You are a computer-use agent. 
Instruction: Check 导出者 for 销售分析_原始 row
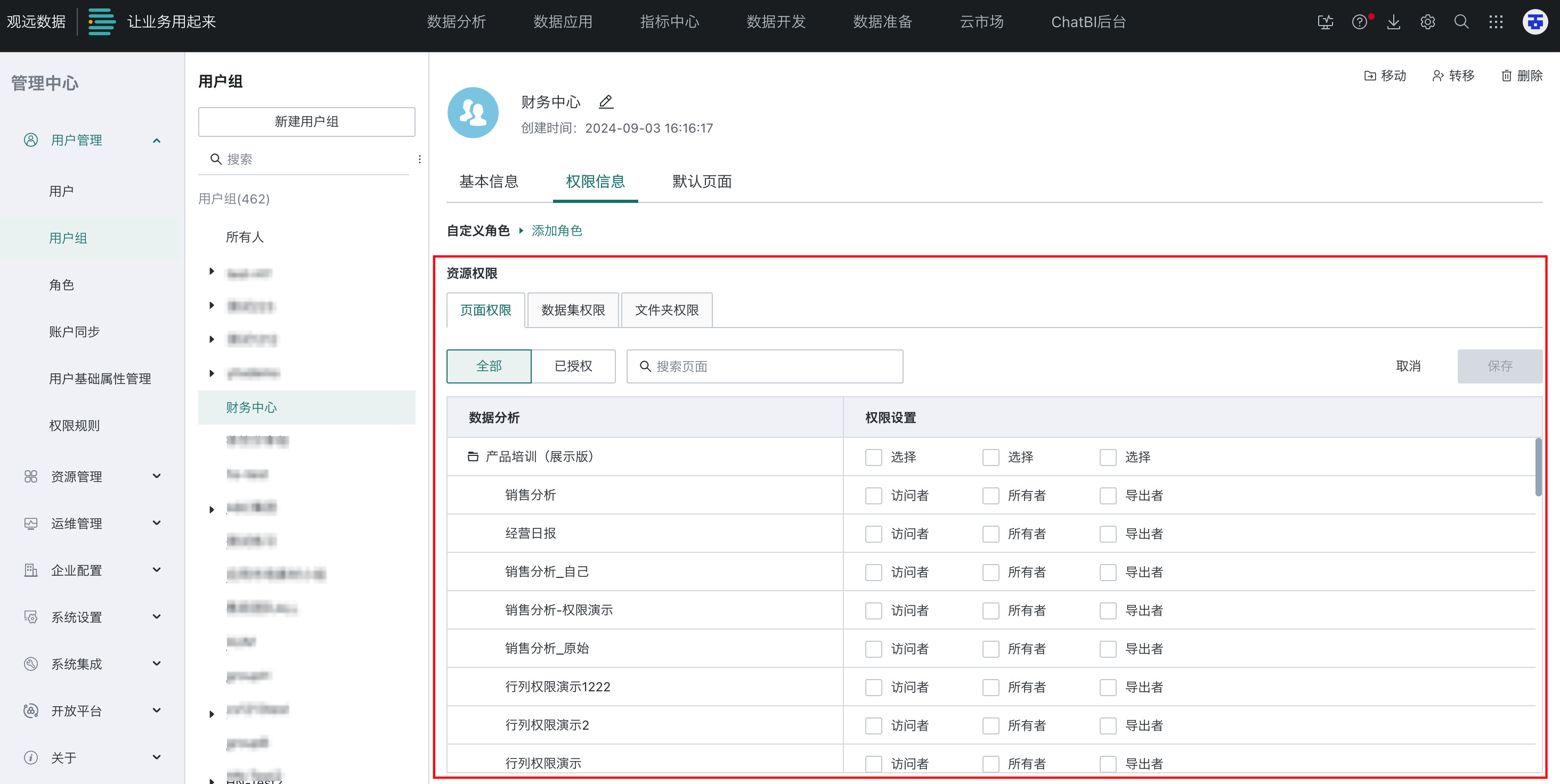tap(1108, 648)
